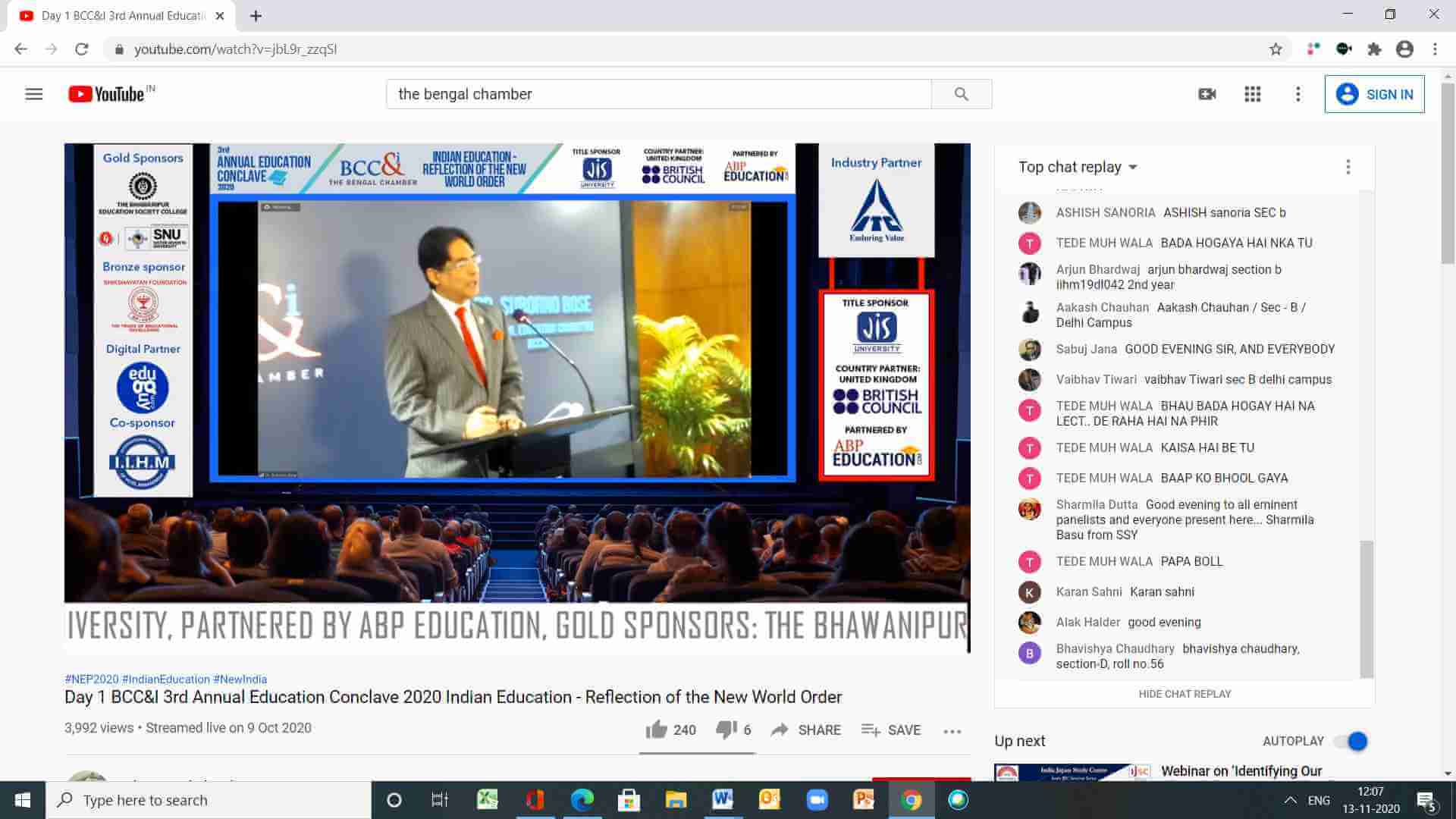
Task: Reload the current page
Action: coord(82,49)
